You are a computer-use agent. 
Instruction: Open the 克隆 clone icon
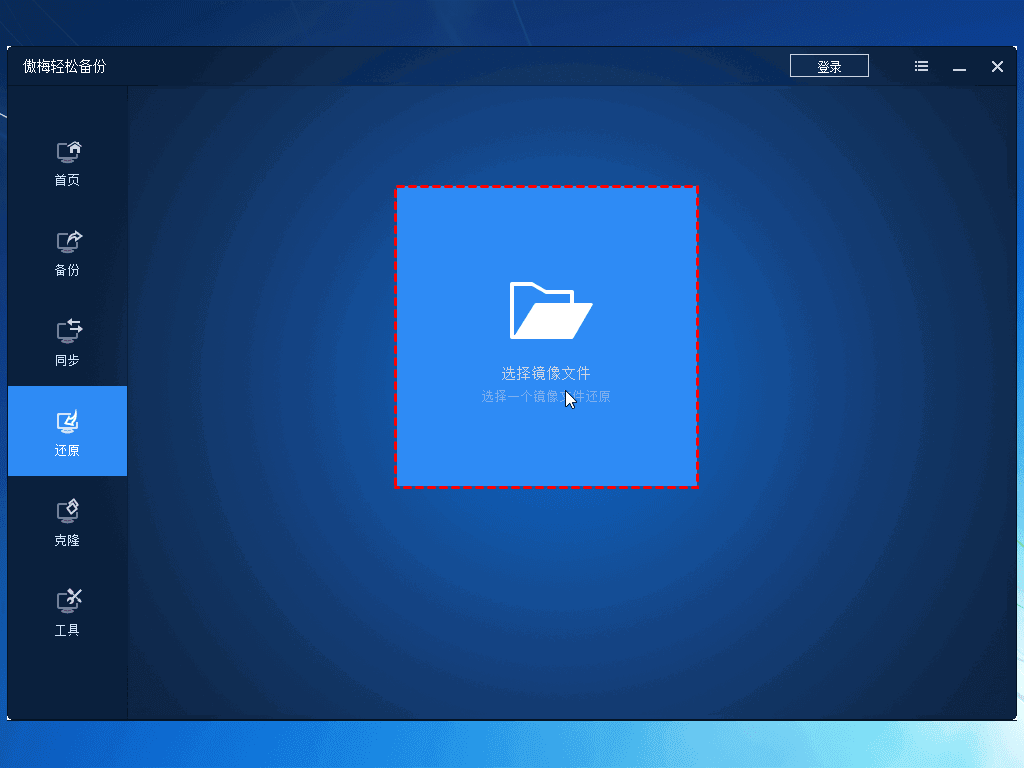point(68,511)
